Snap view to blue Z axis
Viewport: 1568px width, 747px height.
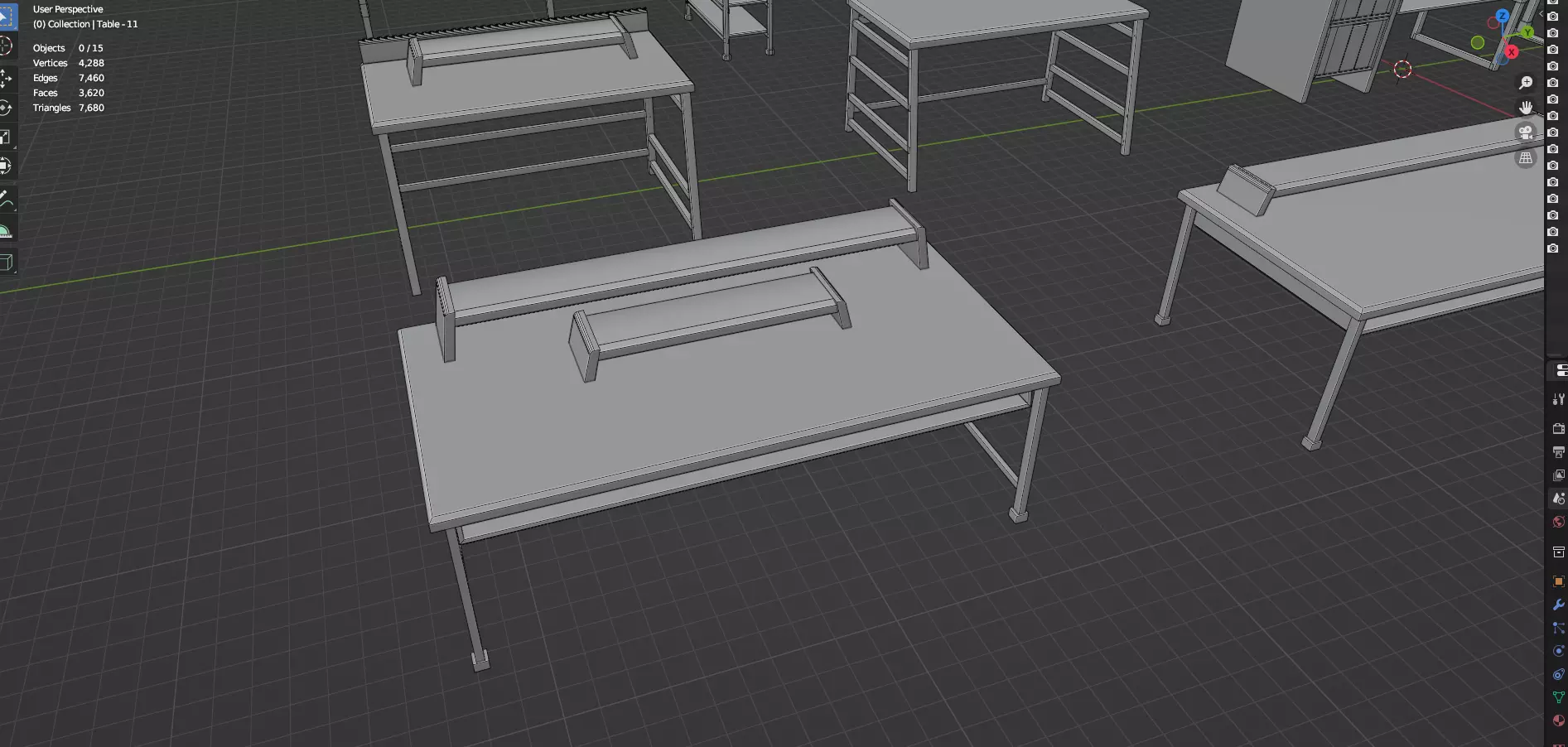click(x=1502, y=16)
